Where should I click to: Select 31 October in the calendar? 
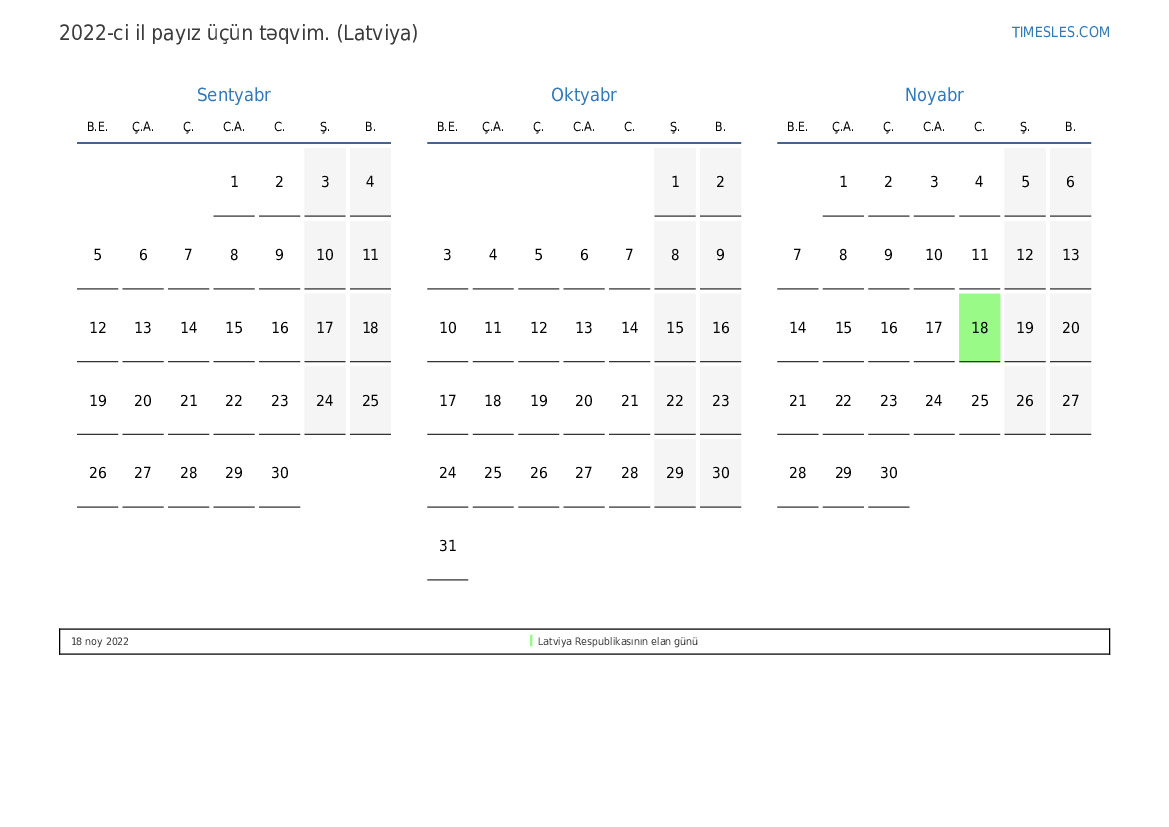447,546
